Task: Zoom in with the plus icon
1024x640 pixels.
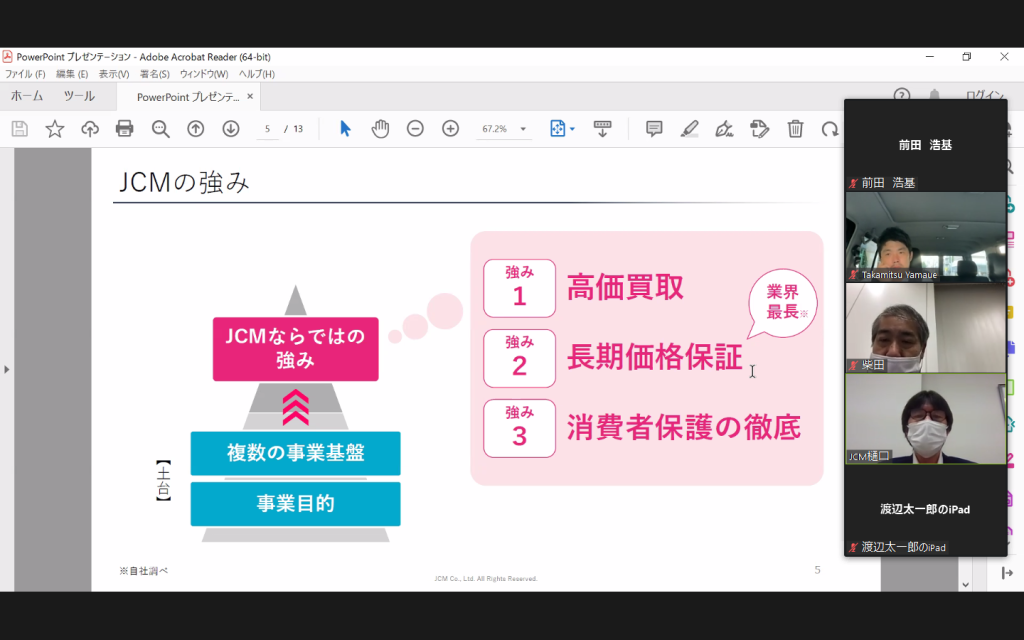Action: pyautogui.click(x=451, y=129)
